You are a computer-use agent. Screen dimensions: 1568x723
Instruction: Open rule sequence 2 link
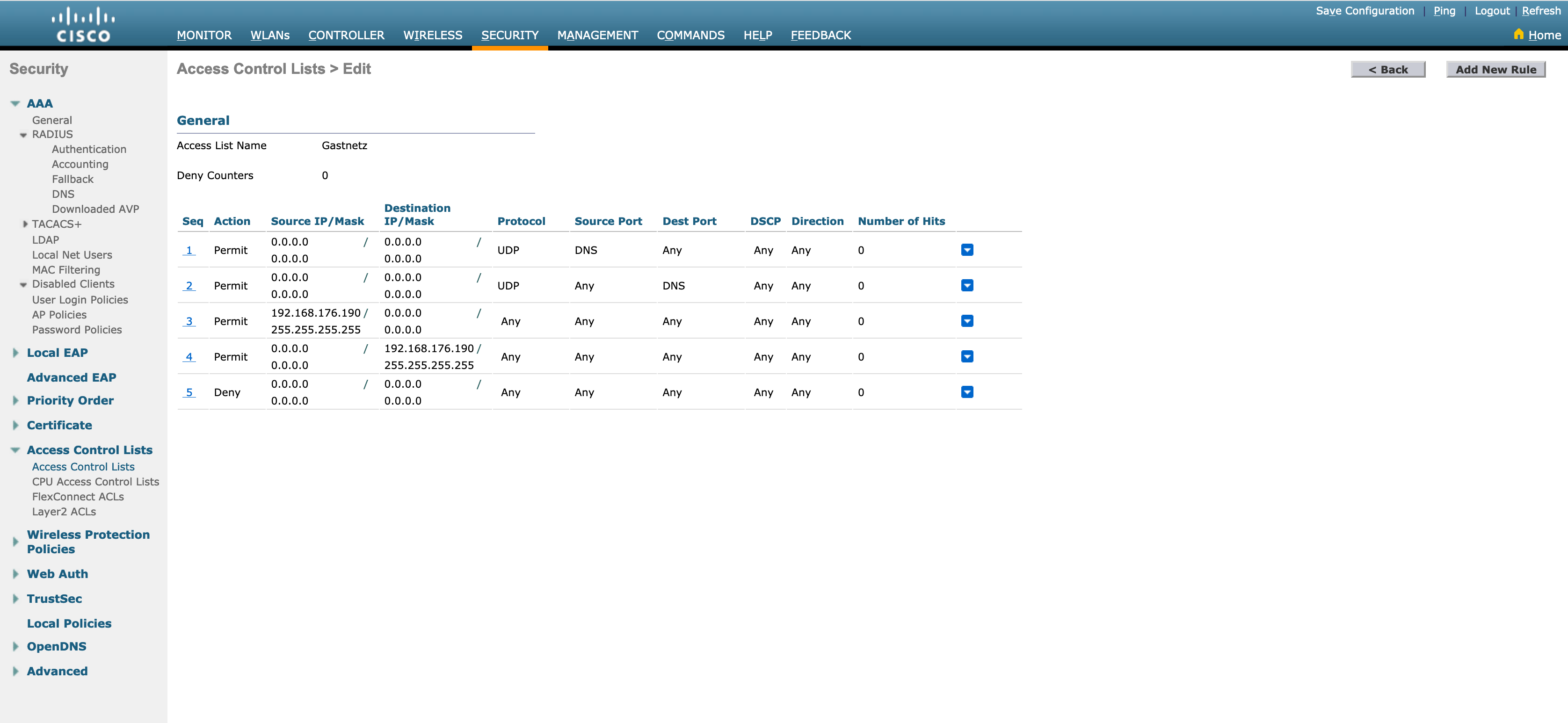point(189,285)
